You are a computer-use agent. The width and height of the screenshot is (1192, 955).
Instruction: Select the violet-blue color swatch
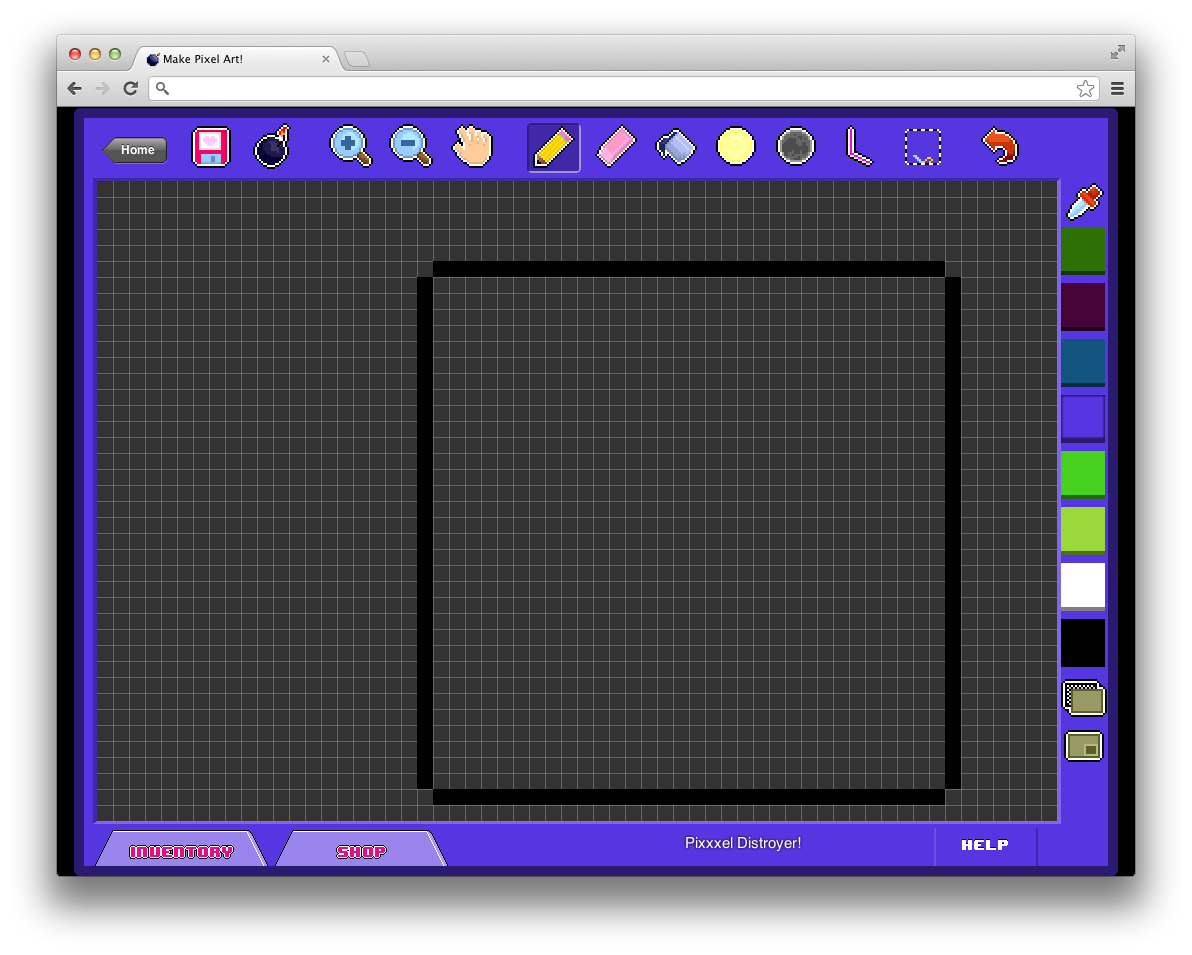1083,418
